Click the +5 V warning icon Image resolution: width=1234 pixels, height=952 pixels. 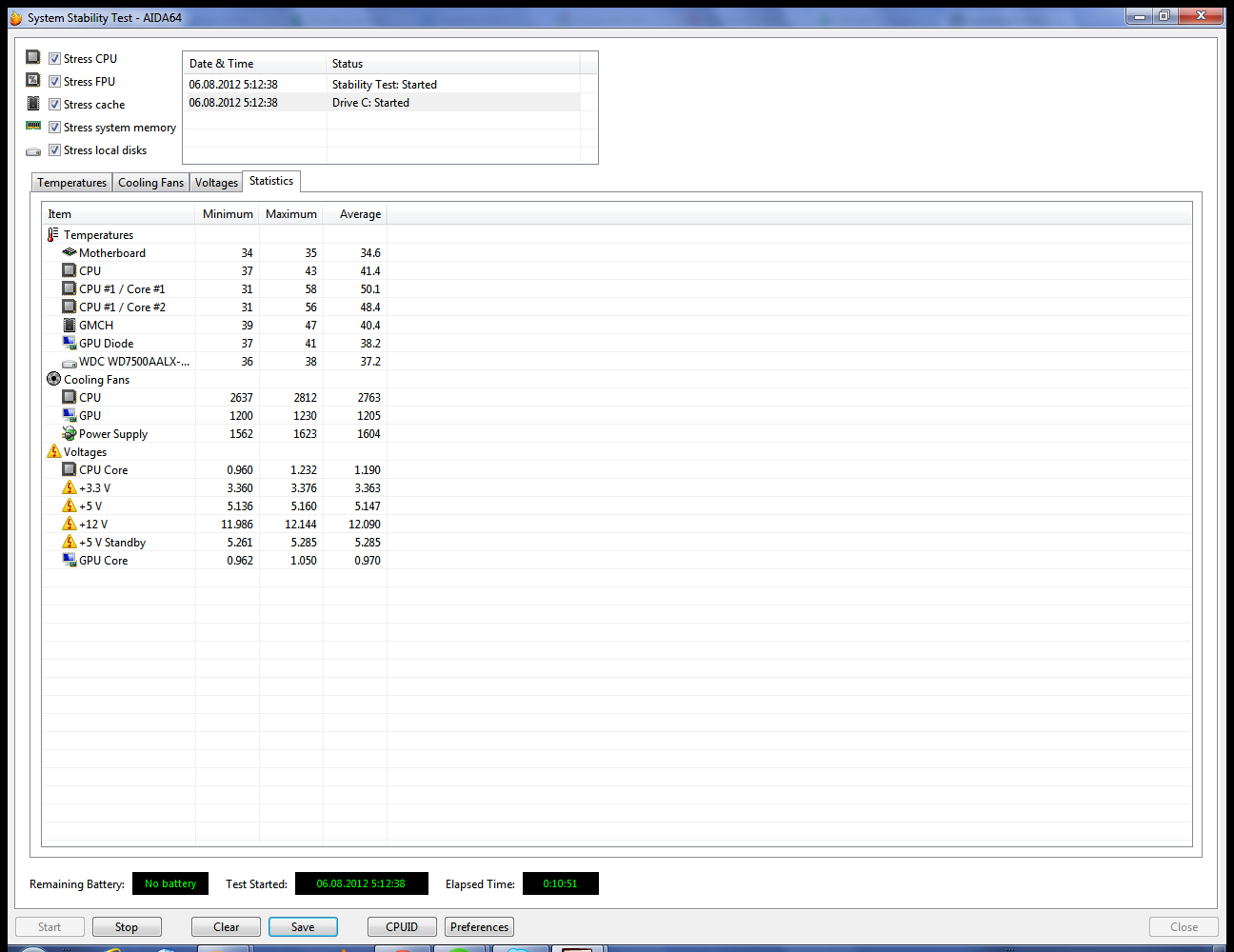(70, 506)
